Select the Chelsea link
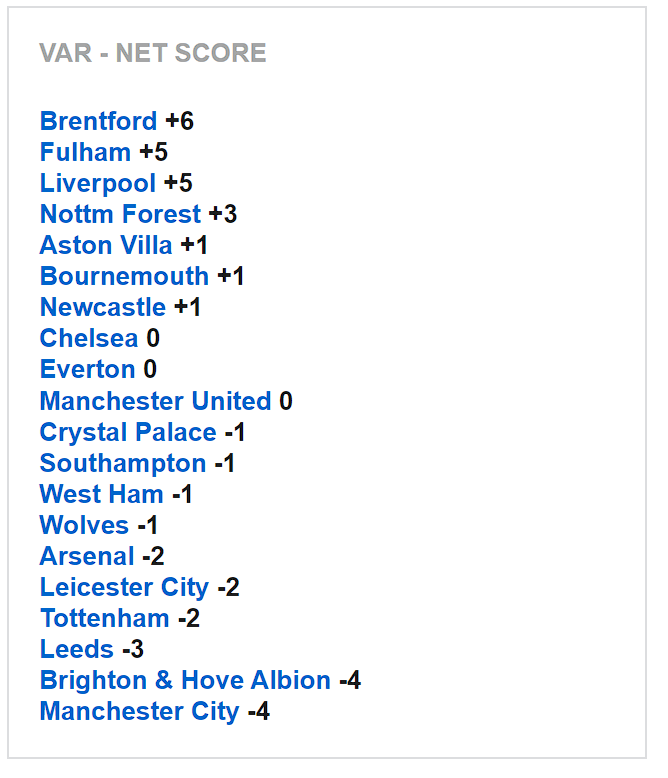 [x=89, y=338]
